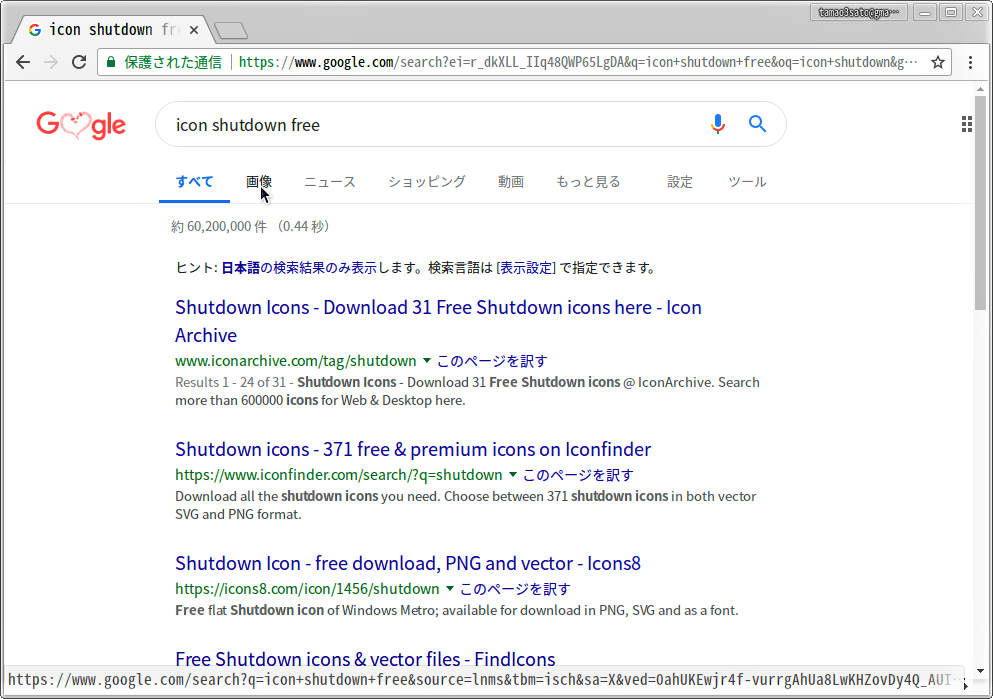Expand dropdown arrow next to icons8.com URL
Image resolution: width=993 pixels, height=699 pixels.
coord(450,588)
